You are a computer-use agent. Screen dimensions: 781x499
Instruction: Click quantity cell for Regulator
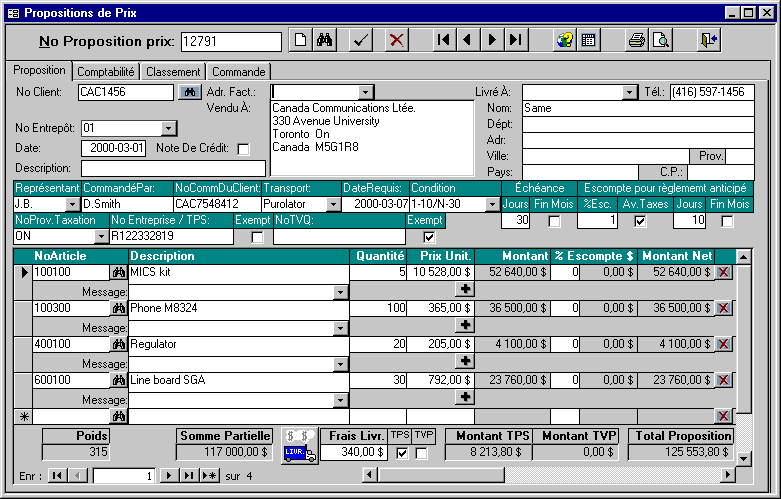point(378,344)
